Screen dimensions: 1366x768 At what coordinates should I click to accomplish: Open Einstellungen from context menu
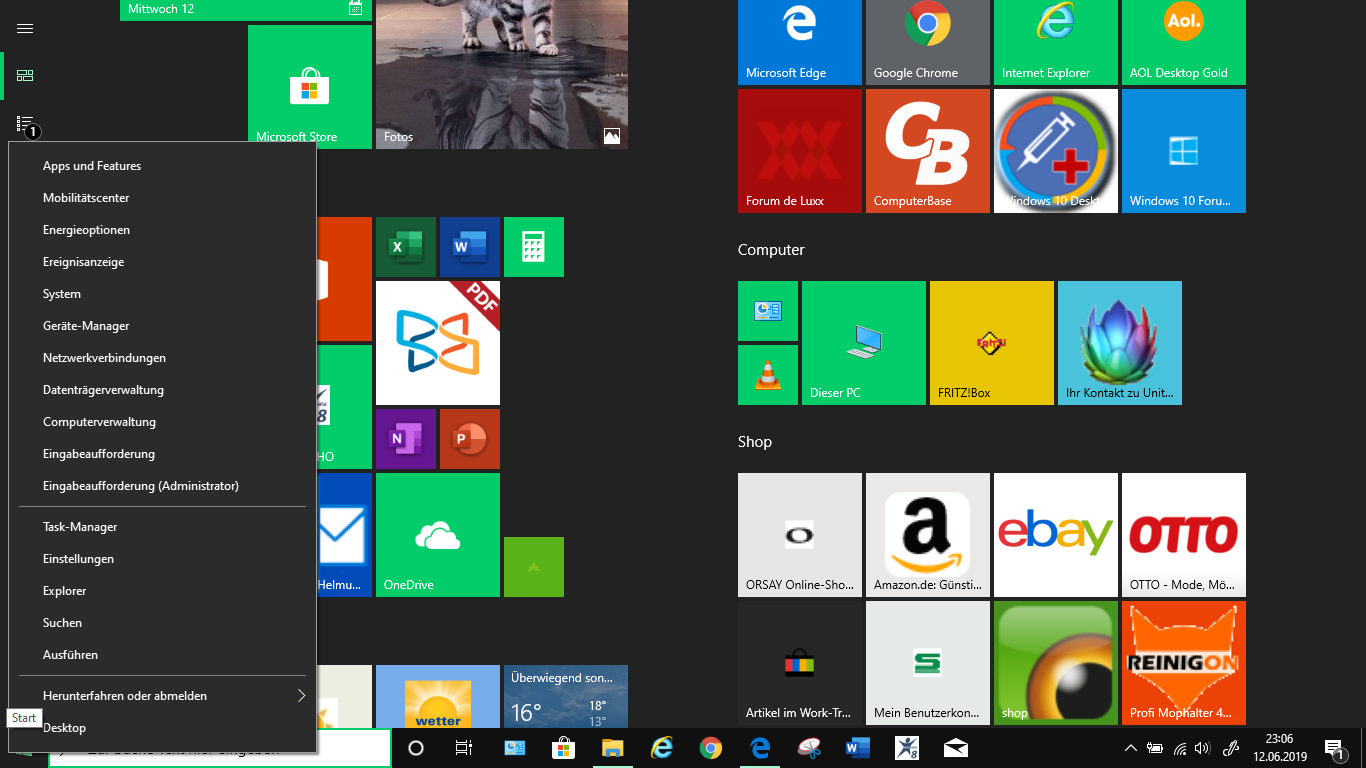pyautogui.click(x=162, y=559)
